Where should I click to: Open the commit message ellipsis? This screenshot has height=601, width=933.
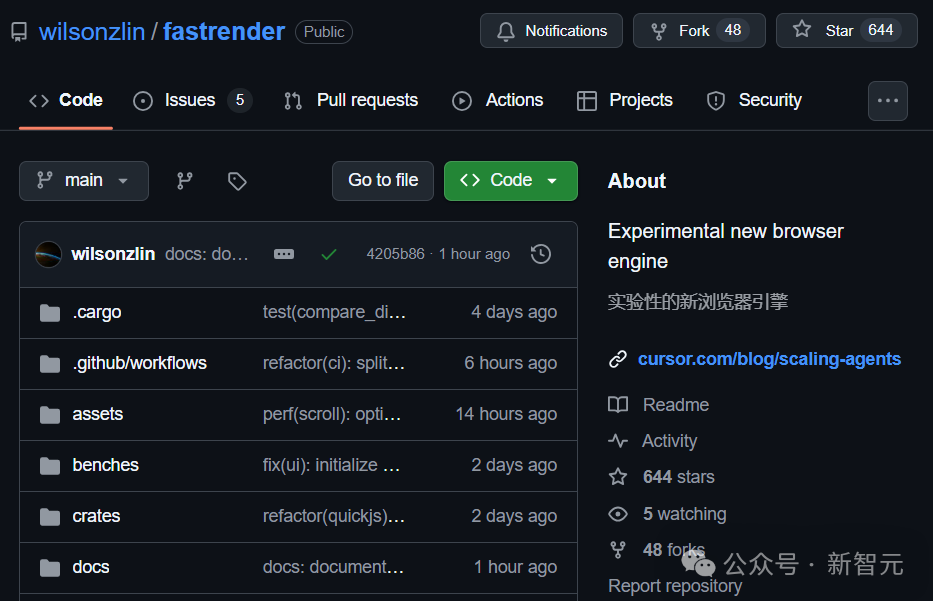(x=284, y=254)
